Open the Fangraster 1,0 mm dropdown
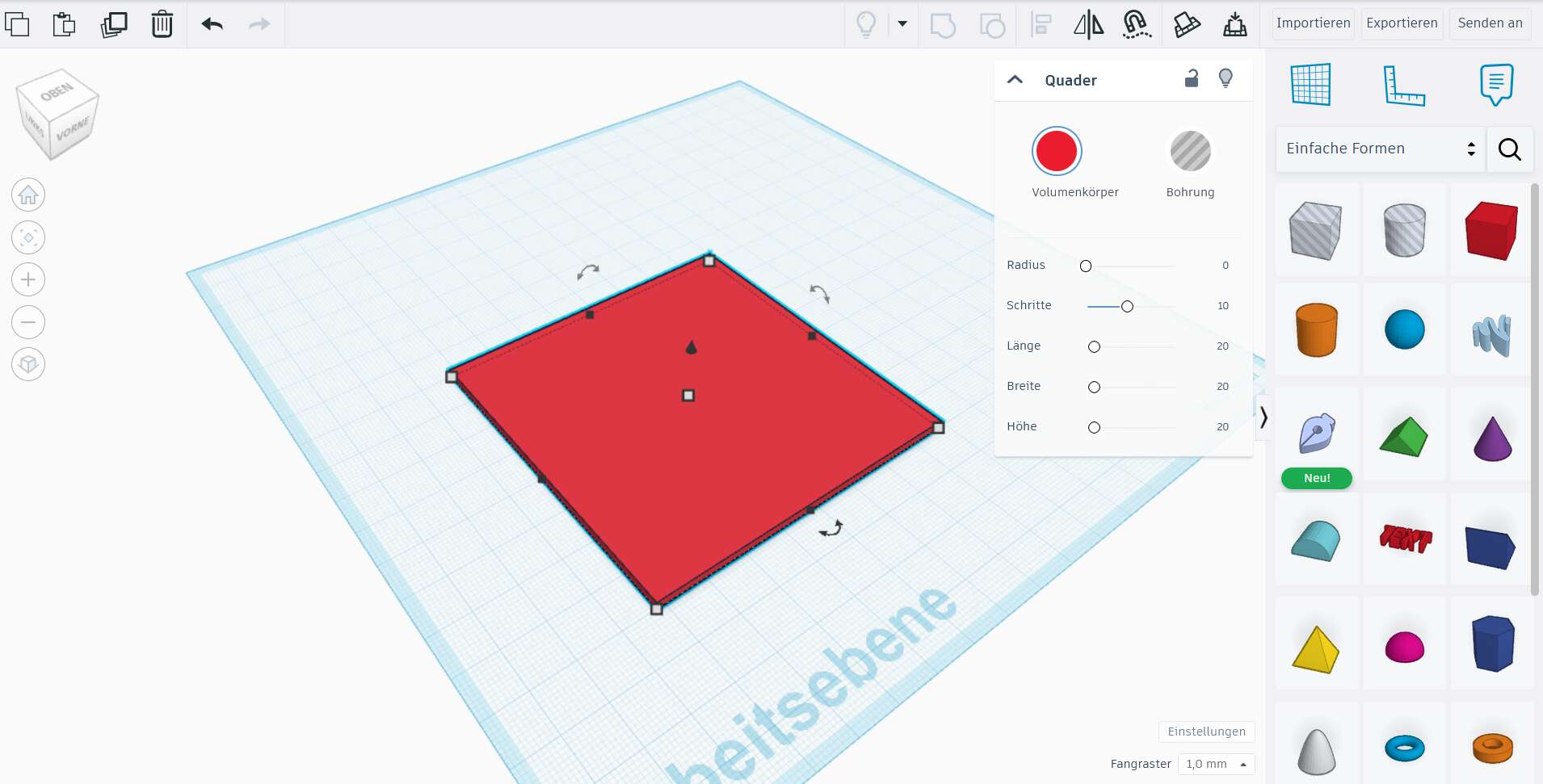 tap(1215, 764)
